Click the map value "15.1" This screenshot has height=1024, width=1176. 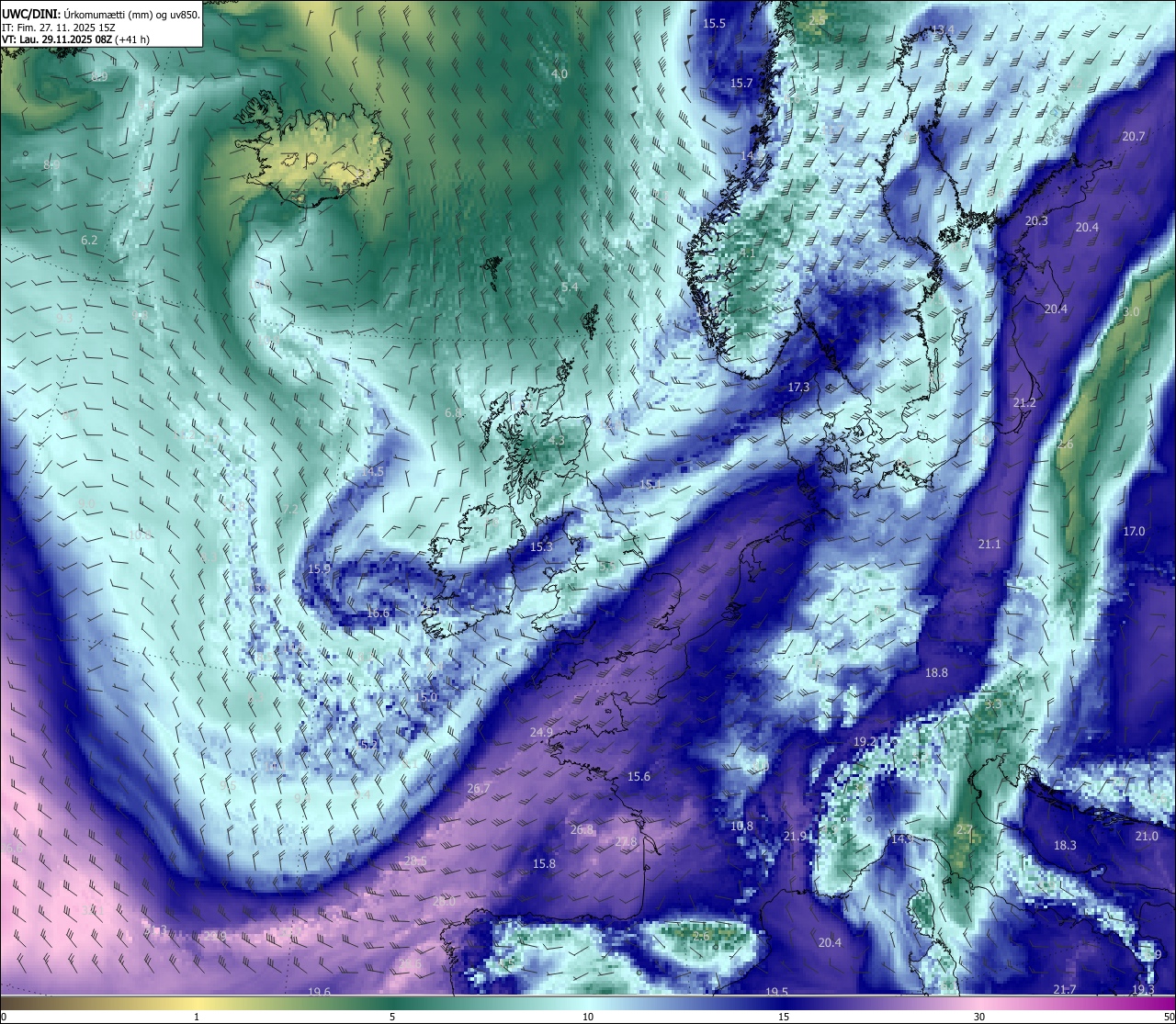(650, 483)
